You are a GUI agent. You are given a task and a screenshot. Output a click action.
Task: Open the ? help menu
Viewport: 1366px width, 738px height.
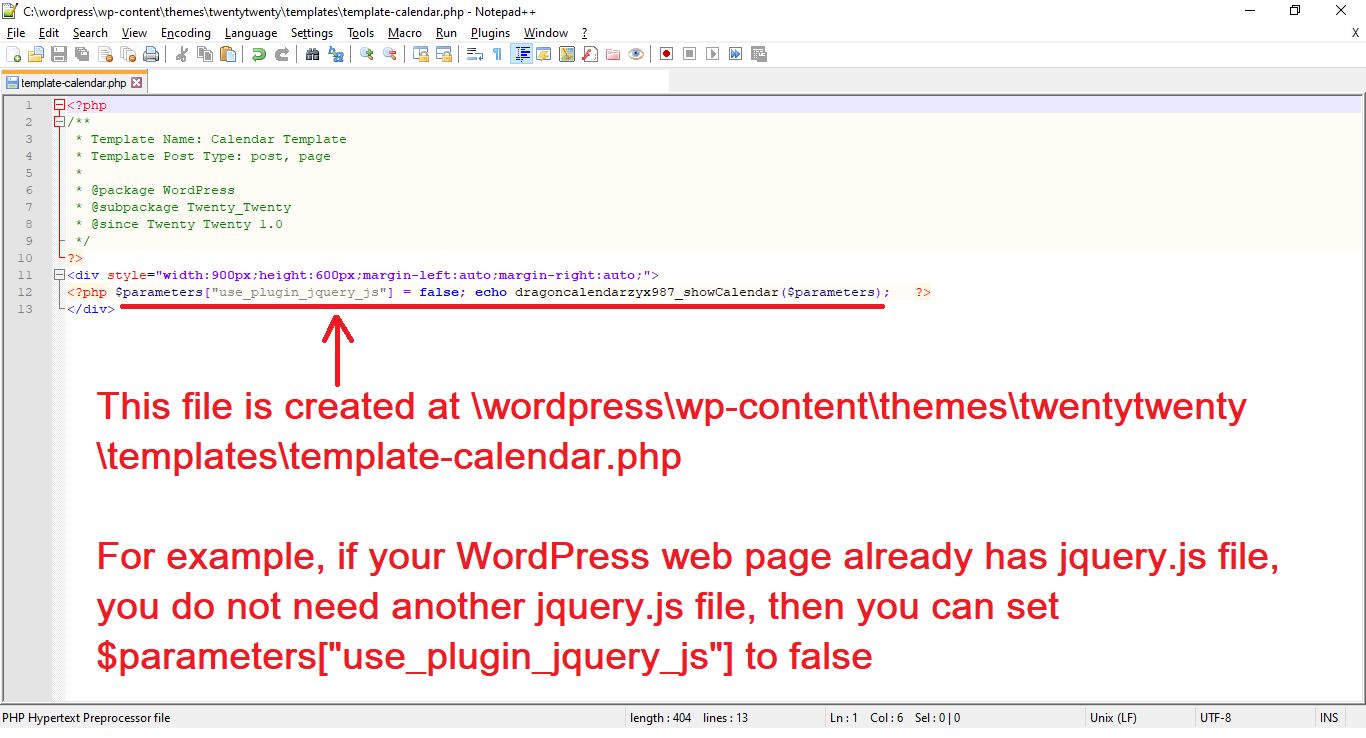[584, 33]
